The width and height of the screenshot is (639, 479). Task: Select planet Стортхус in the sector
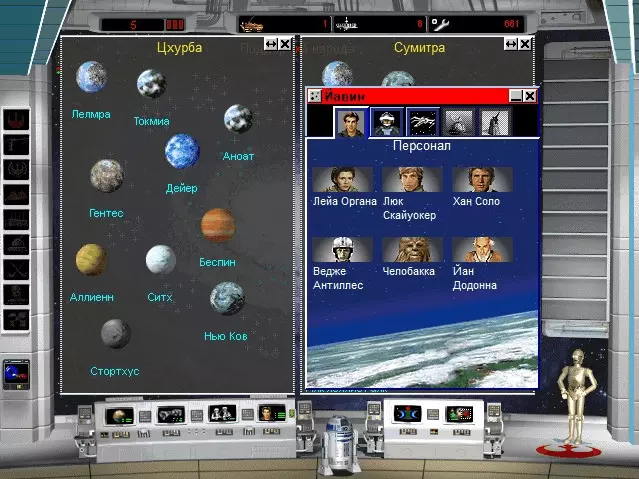pyautogui.click(x=115, y=334)
